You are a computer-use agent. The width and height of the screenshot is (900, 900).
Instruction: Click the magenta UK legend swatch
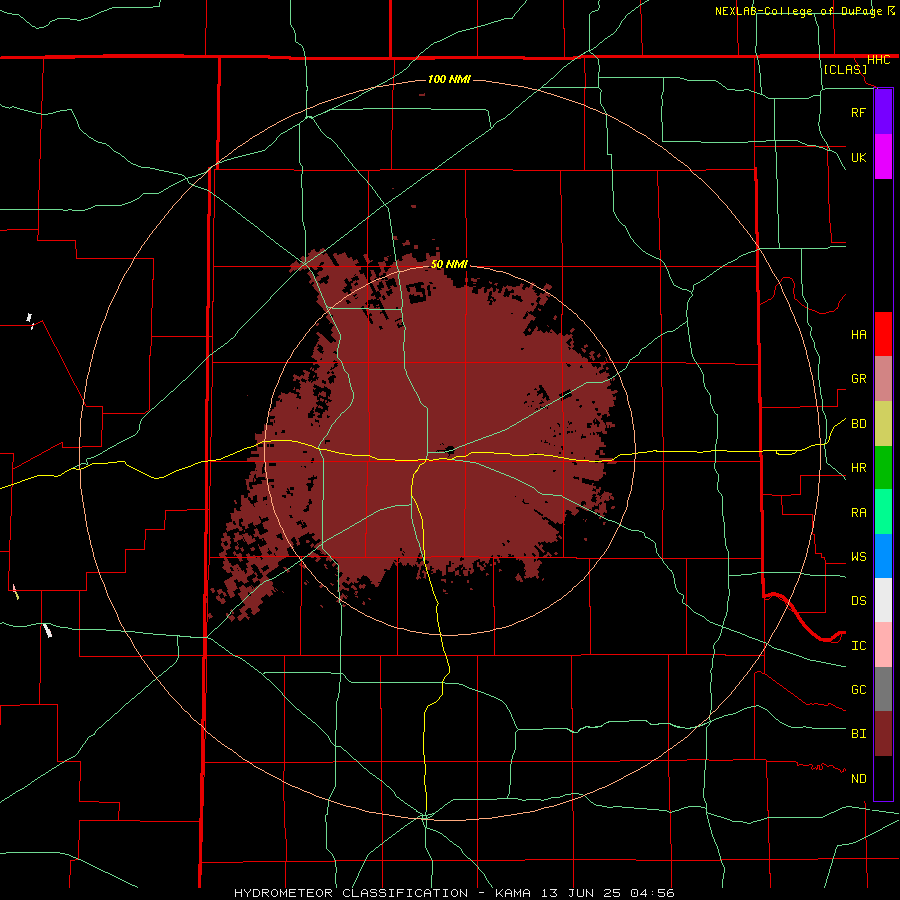883,157
